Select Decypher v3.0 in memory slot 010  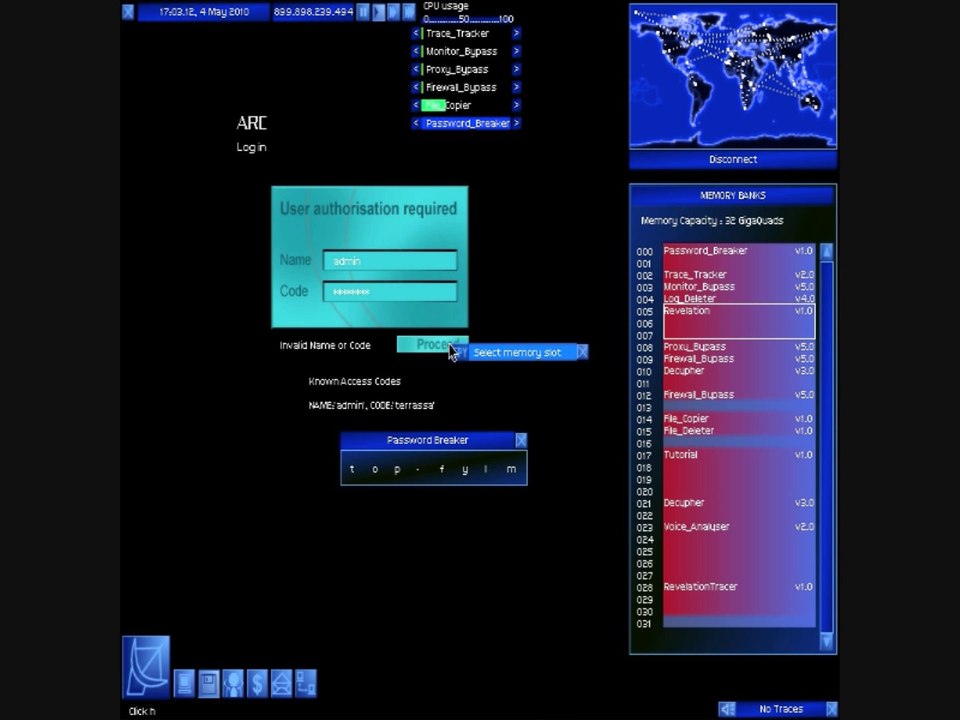[739, 370]
